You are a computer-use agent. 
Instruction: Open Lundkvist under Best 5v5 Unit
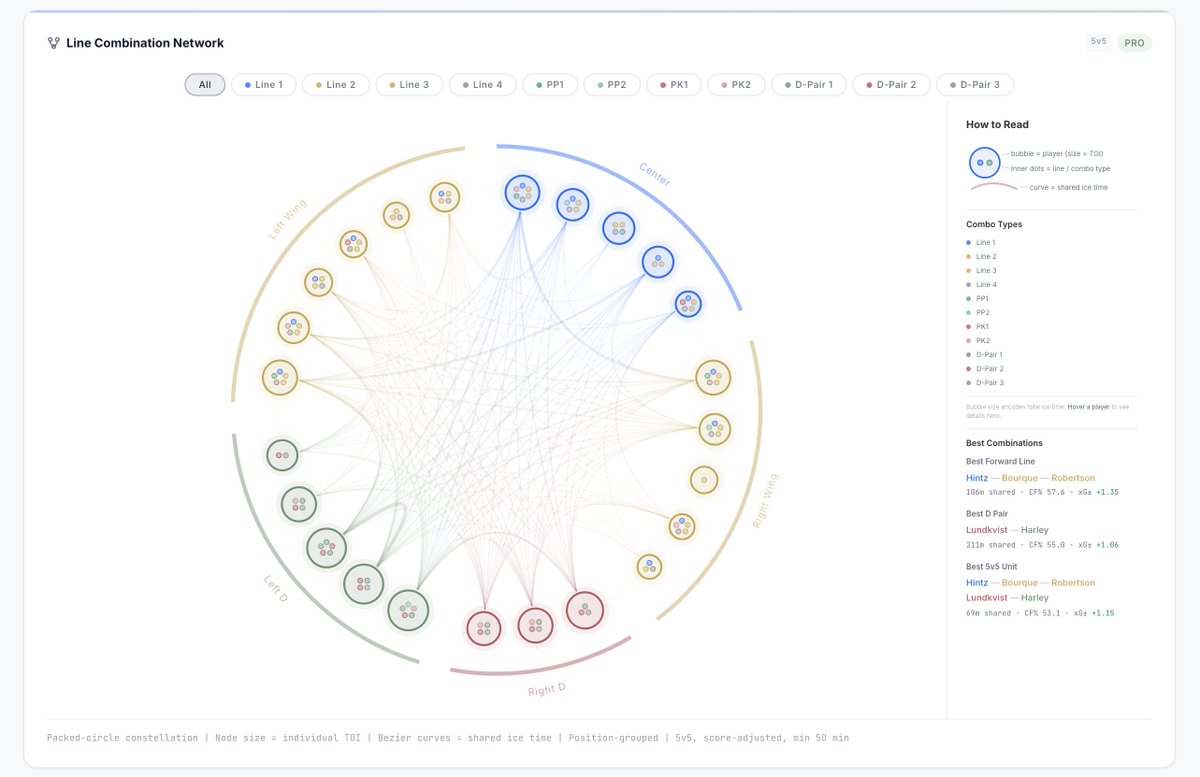click(x=986, y=598)
